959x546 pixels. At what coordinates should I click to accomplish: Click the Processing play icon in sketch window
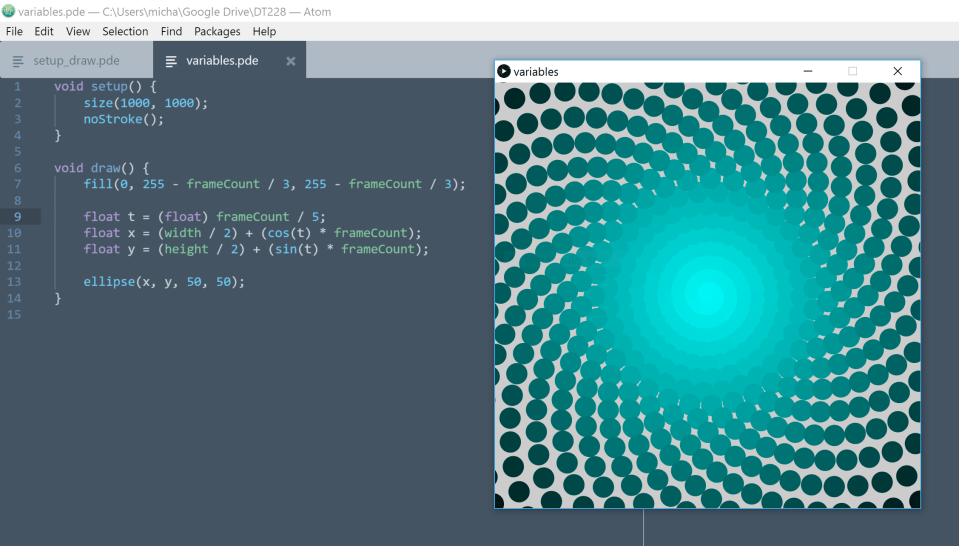click(x=504, y=71)
